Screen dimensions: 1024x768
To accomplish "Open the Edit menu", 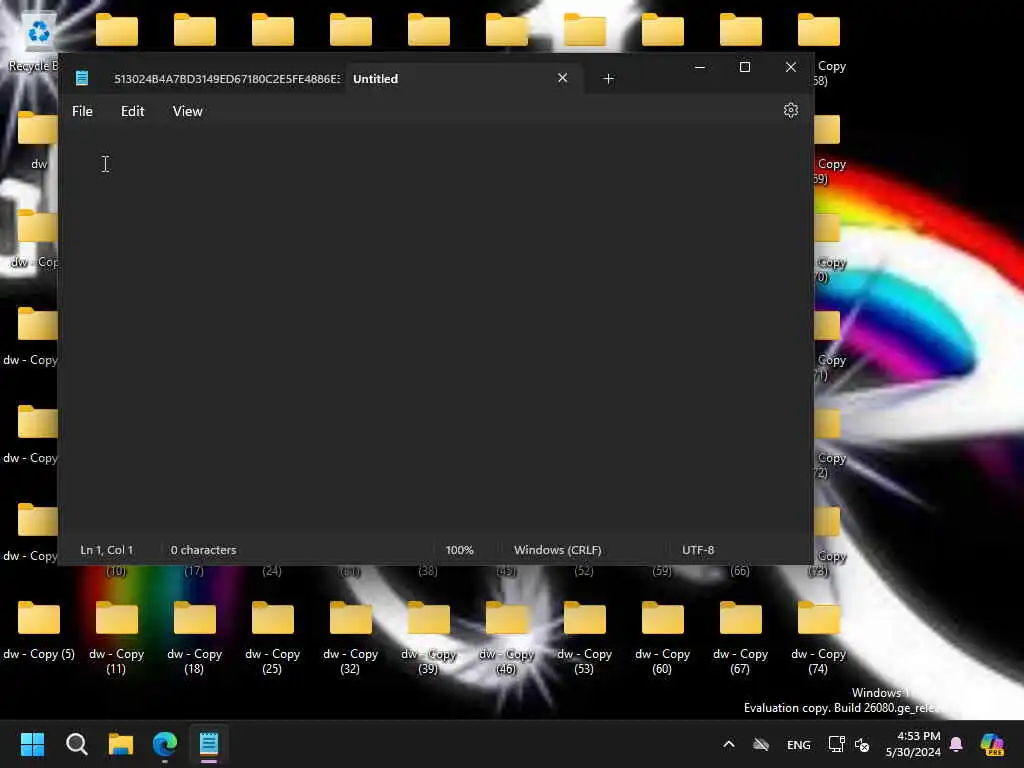I will pyautogui.click(x=133, y=111).
